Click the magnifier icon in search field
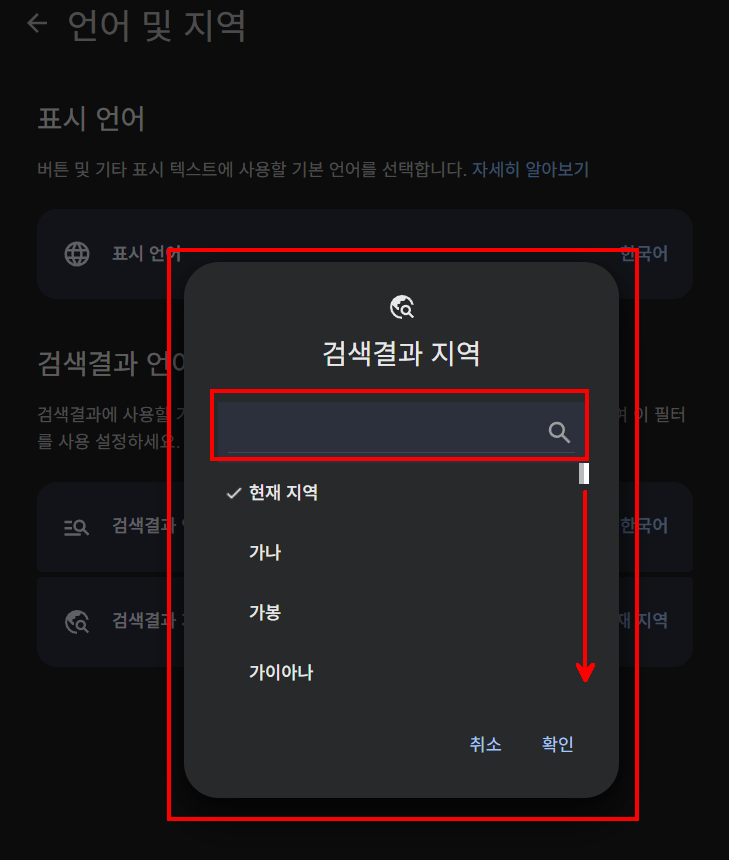 (559, 432)
